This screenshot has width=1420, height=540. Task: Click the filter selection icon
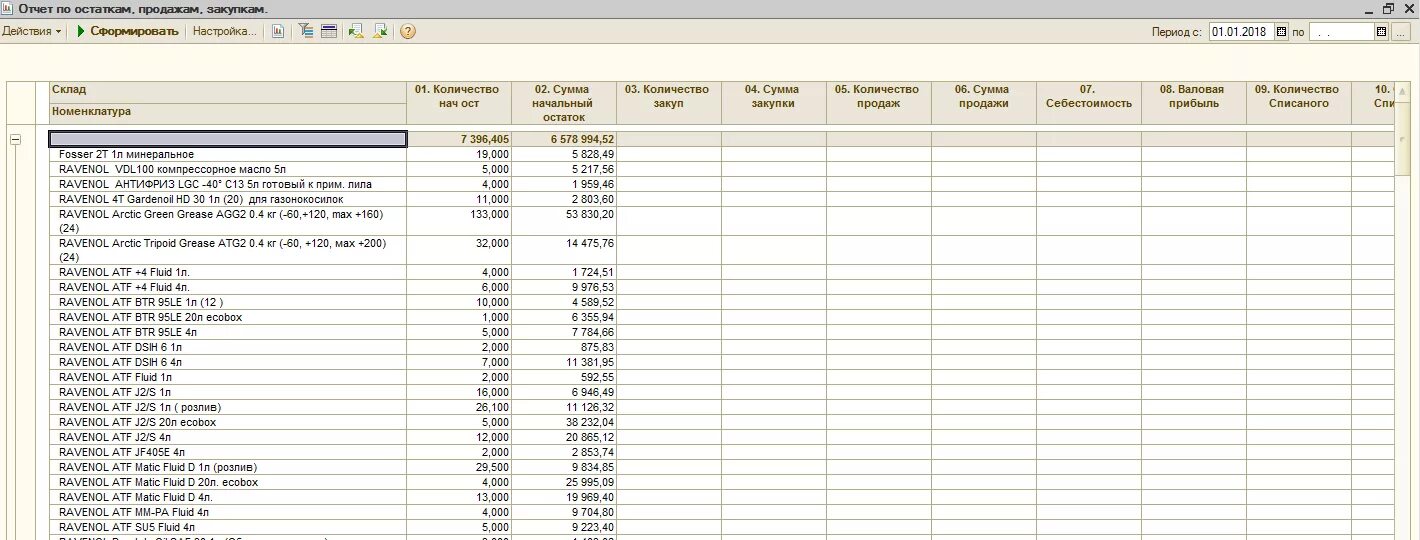[306, 31]
